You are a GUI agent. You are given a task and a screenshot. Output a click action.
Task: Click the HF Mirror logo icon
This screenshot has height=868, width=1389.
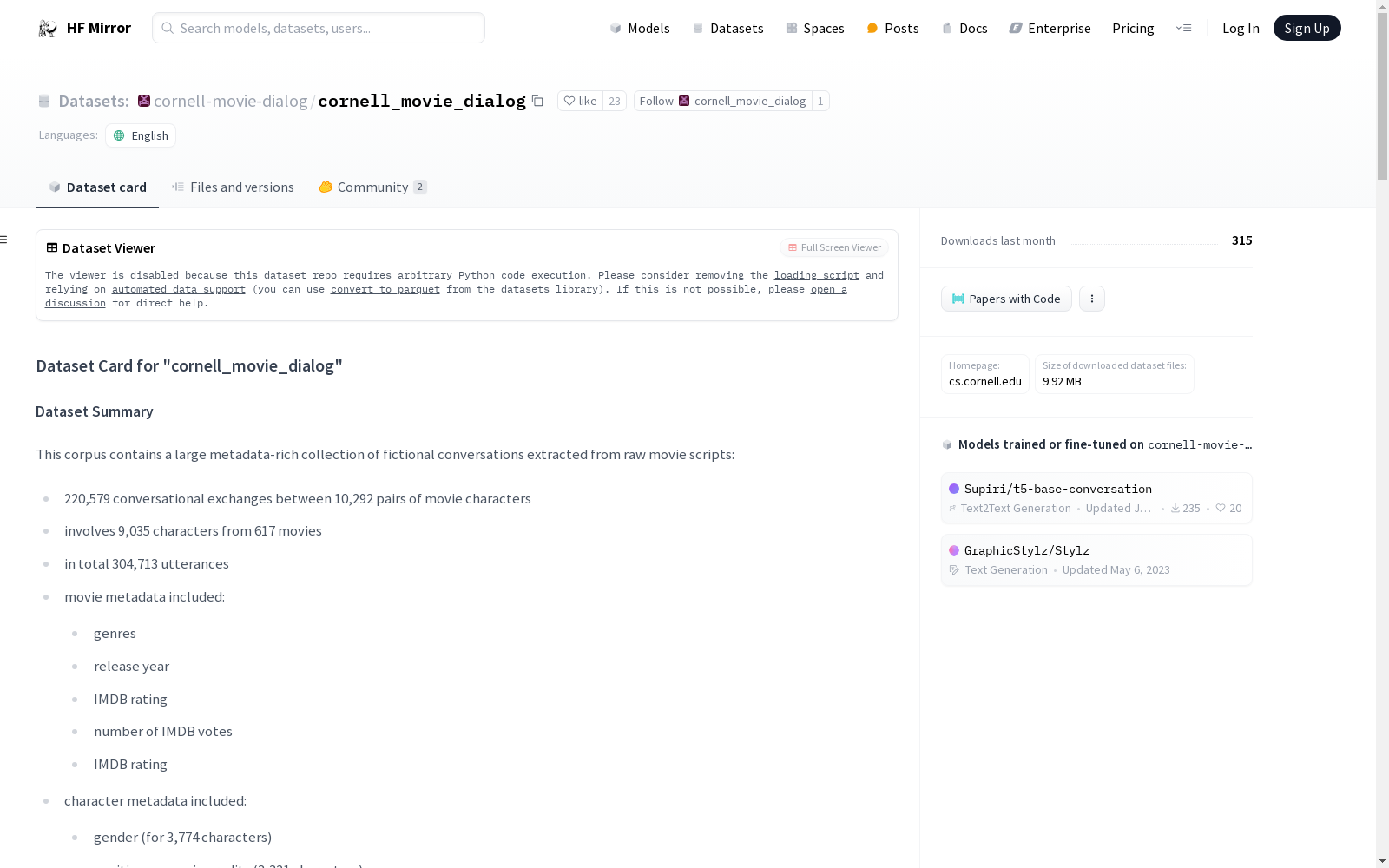tap(48, 29)
